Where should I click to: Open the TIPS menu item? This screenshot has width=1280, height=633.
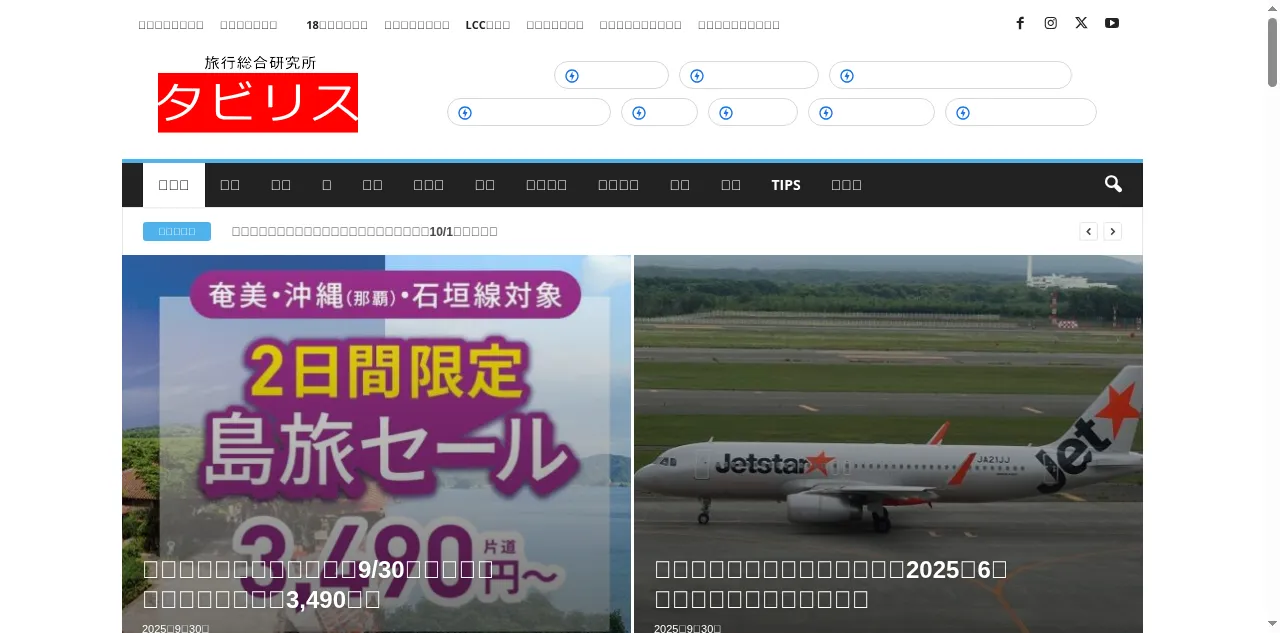click(x=786, y=185)
